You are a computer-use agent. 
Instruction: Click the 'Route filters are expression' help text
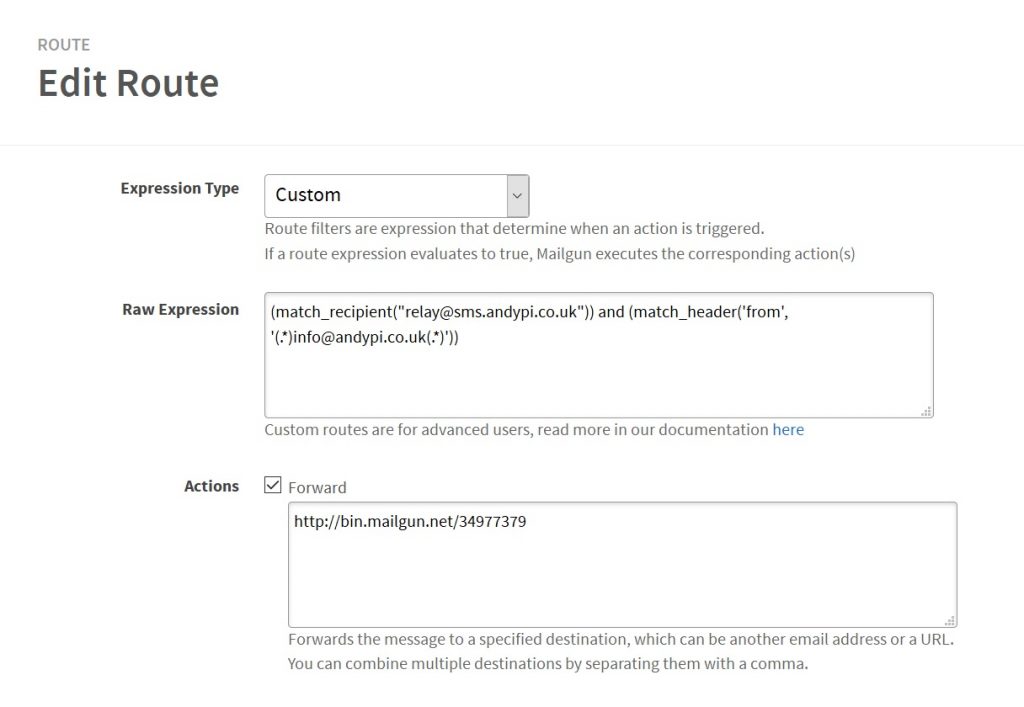coord(515,228)
